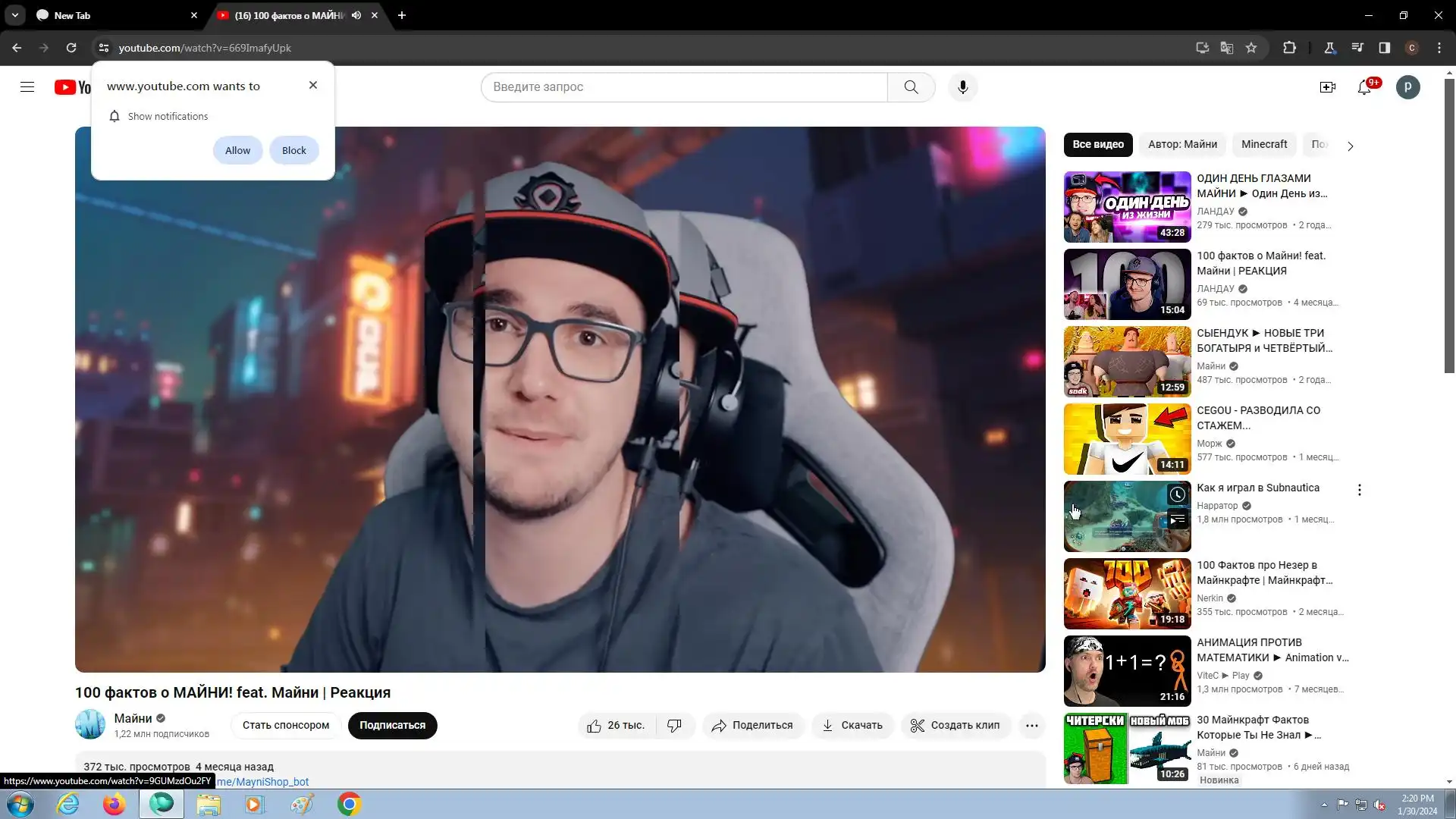This screenshot has height=819, width=1456.
Task: Click the Create video camera icon
Action: pos(1327,87)
